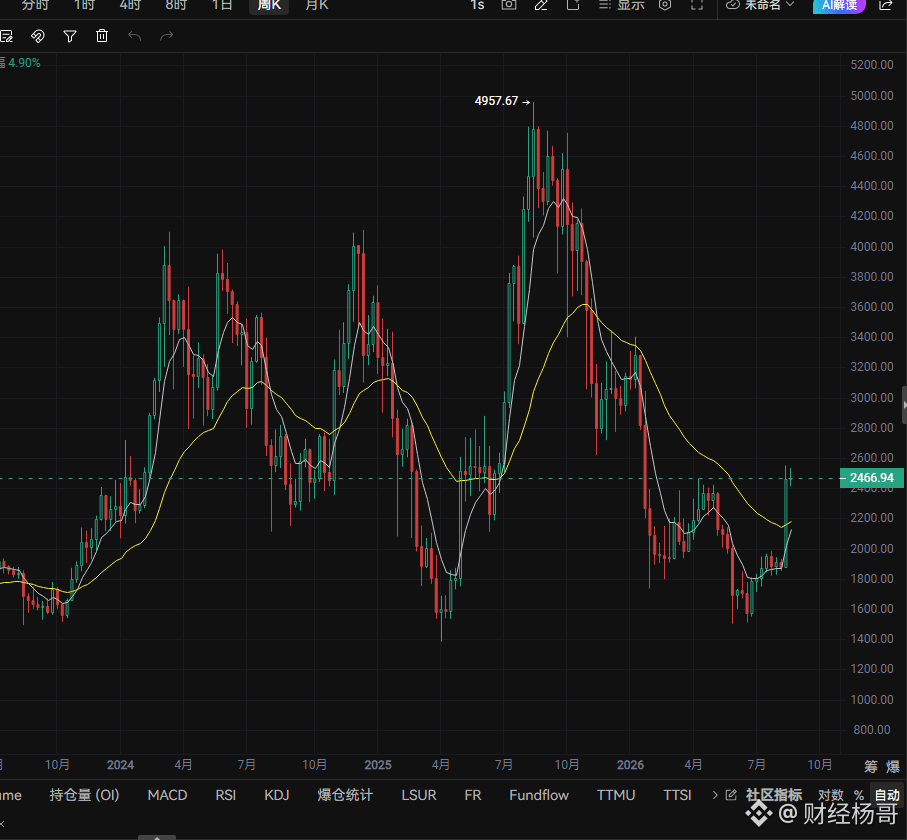Select the 1s interval option
Image resolution: width=907 pixels, height=840 pixels.
[x=477, y=5]
